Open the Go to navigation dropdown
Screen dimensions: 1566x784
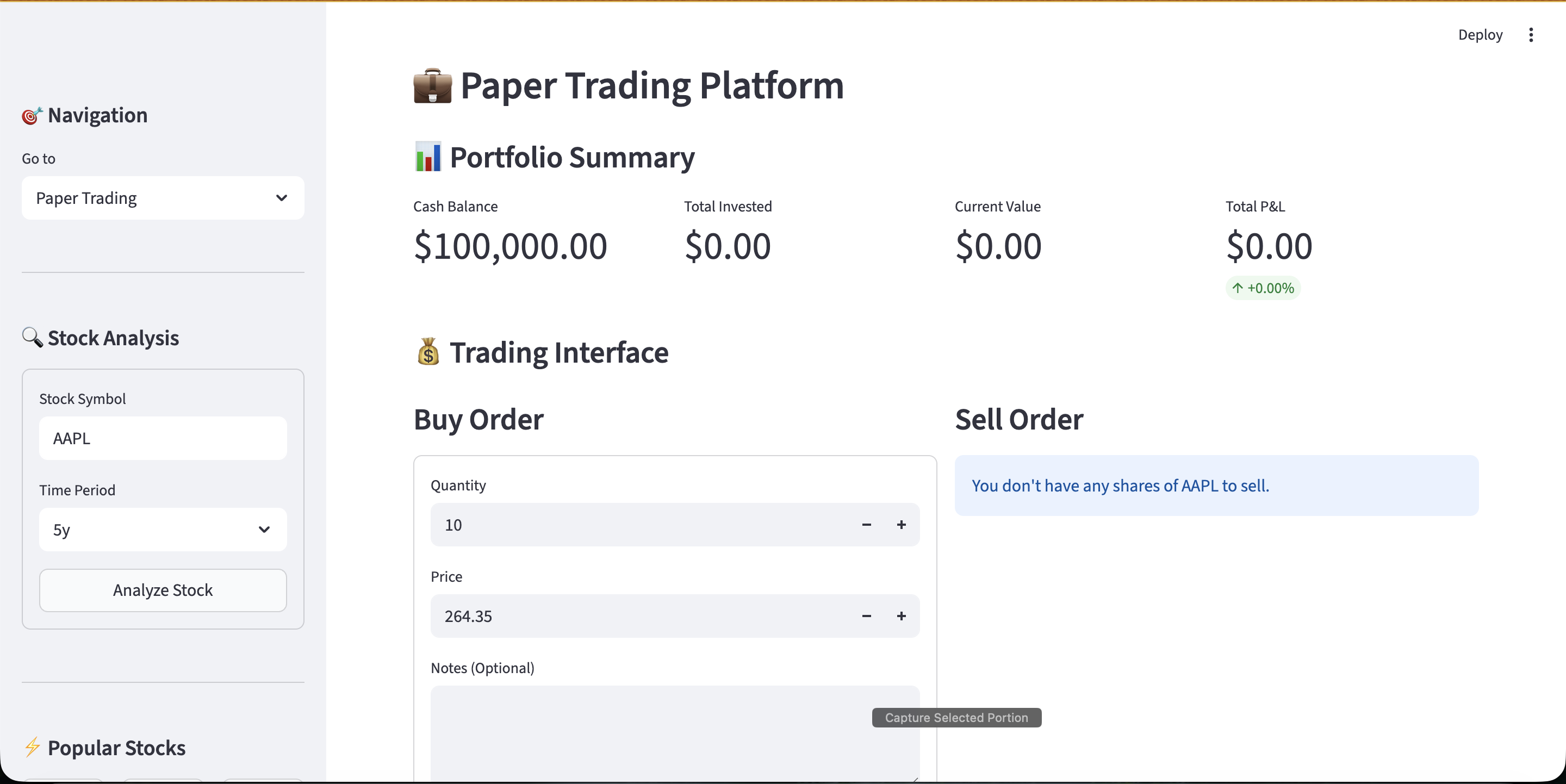[163, 198]
